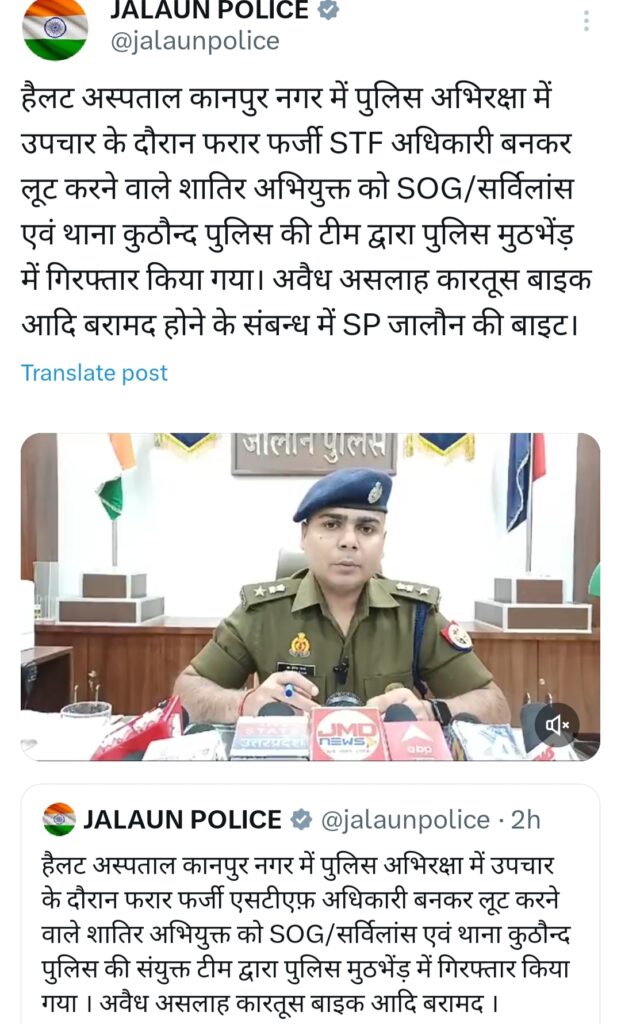Open the quoted post's @jalaunpolice handle
Image resolution: width=621 pixels, height=1024 pixels.
coord(405,820)
